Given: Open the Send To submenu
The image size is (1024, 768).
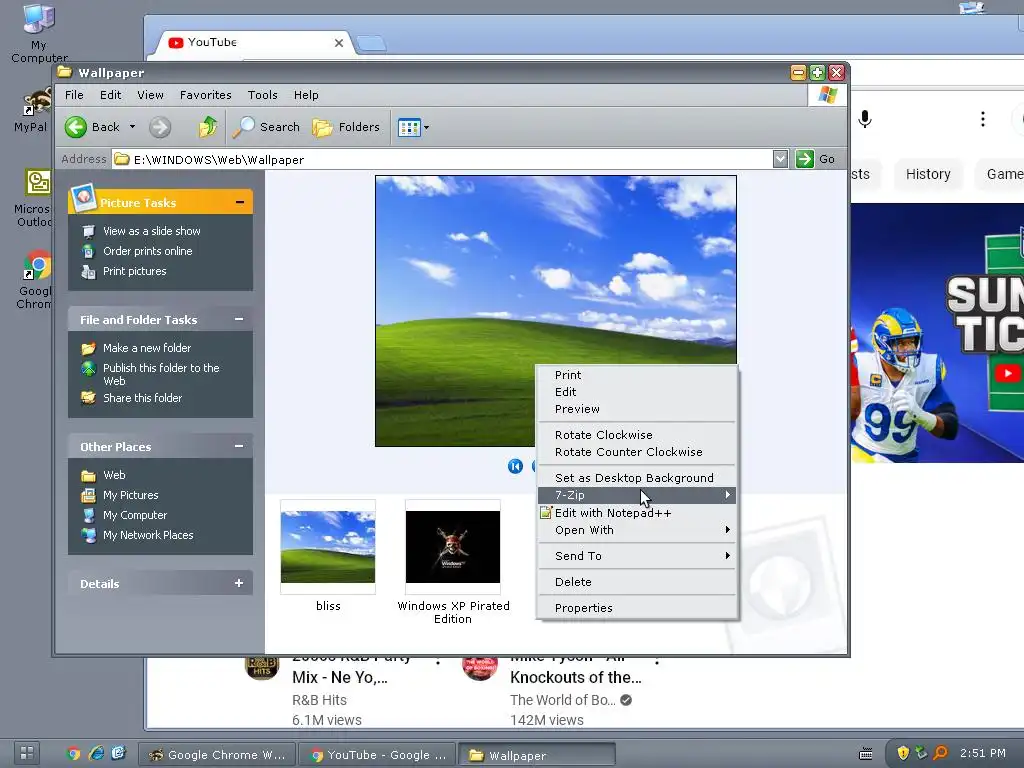Looking at the screenshot, I should [636, 556].
